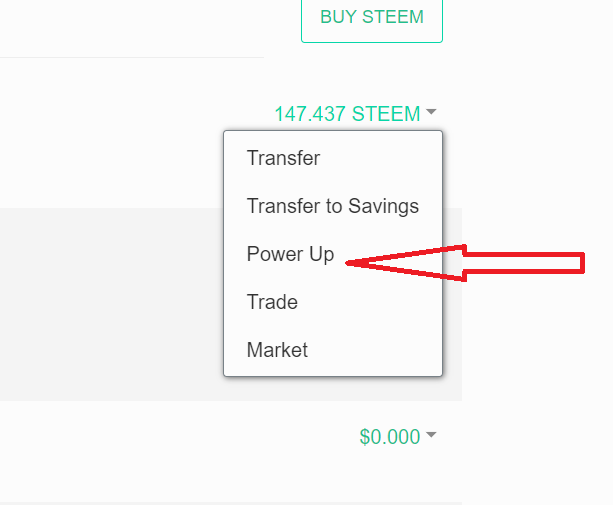Choose the Trade menu entry
Image resolution: width=613 pixels, height=505 pixels.
point(272,302)
